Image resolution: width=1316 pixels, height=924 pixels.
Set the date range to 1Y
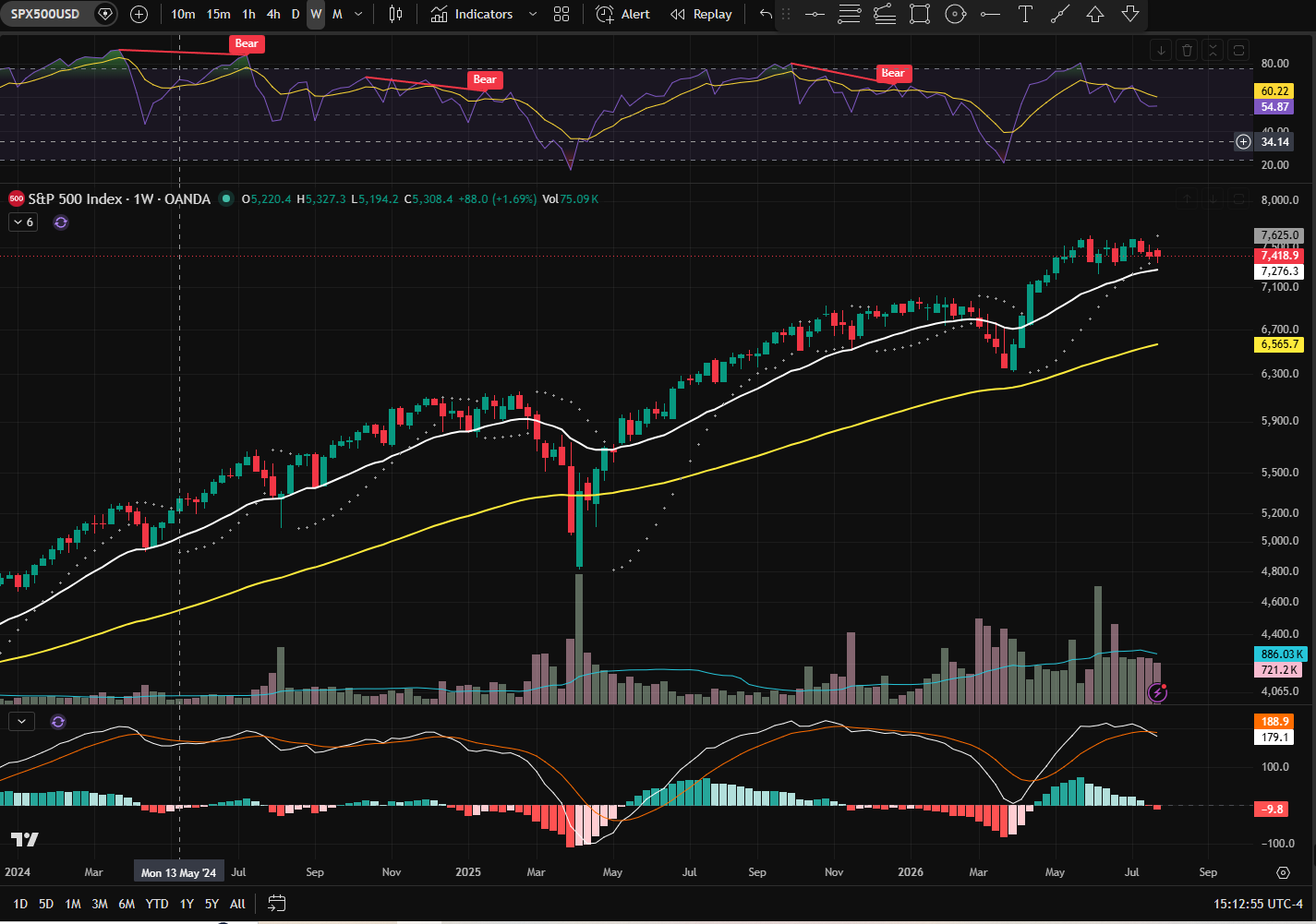click(x=187, y=904)
